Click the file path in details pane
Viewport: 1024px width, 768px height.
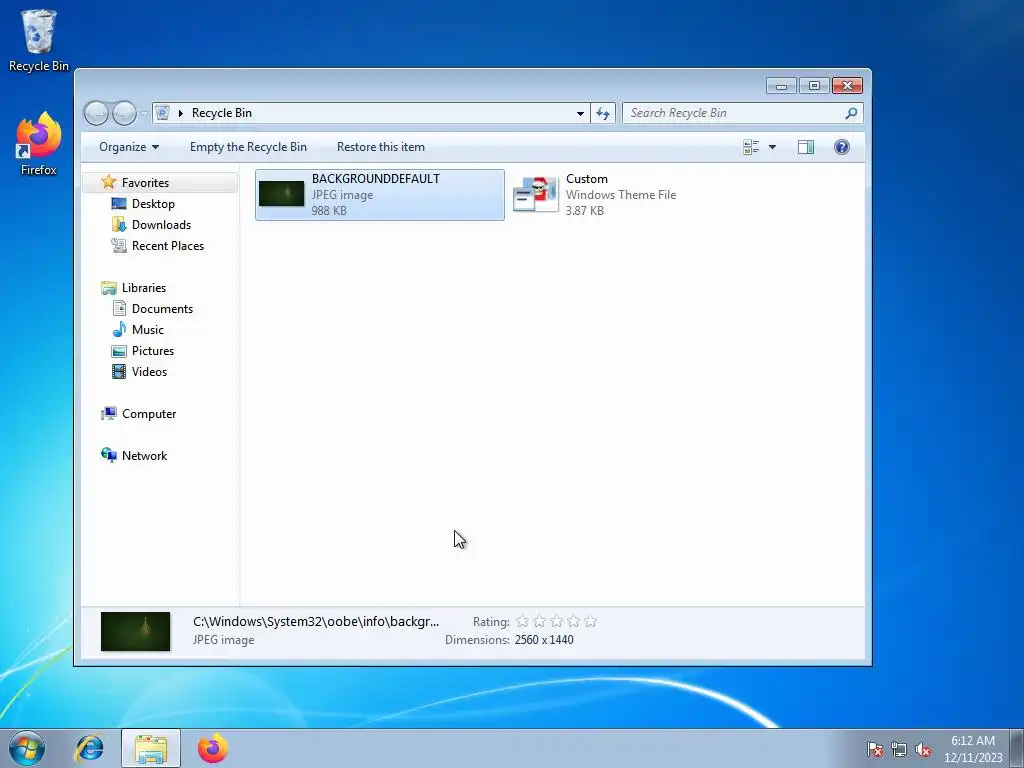coord(316,622)
